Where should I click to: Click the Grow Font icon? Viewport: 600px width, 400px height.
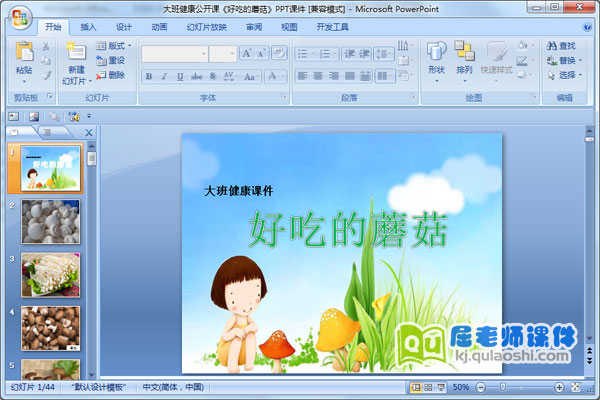coord(247,53)
